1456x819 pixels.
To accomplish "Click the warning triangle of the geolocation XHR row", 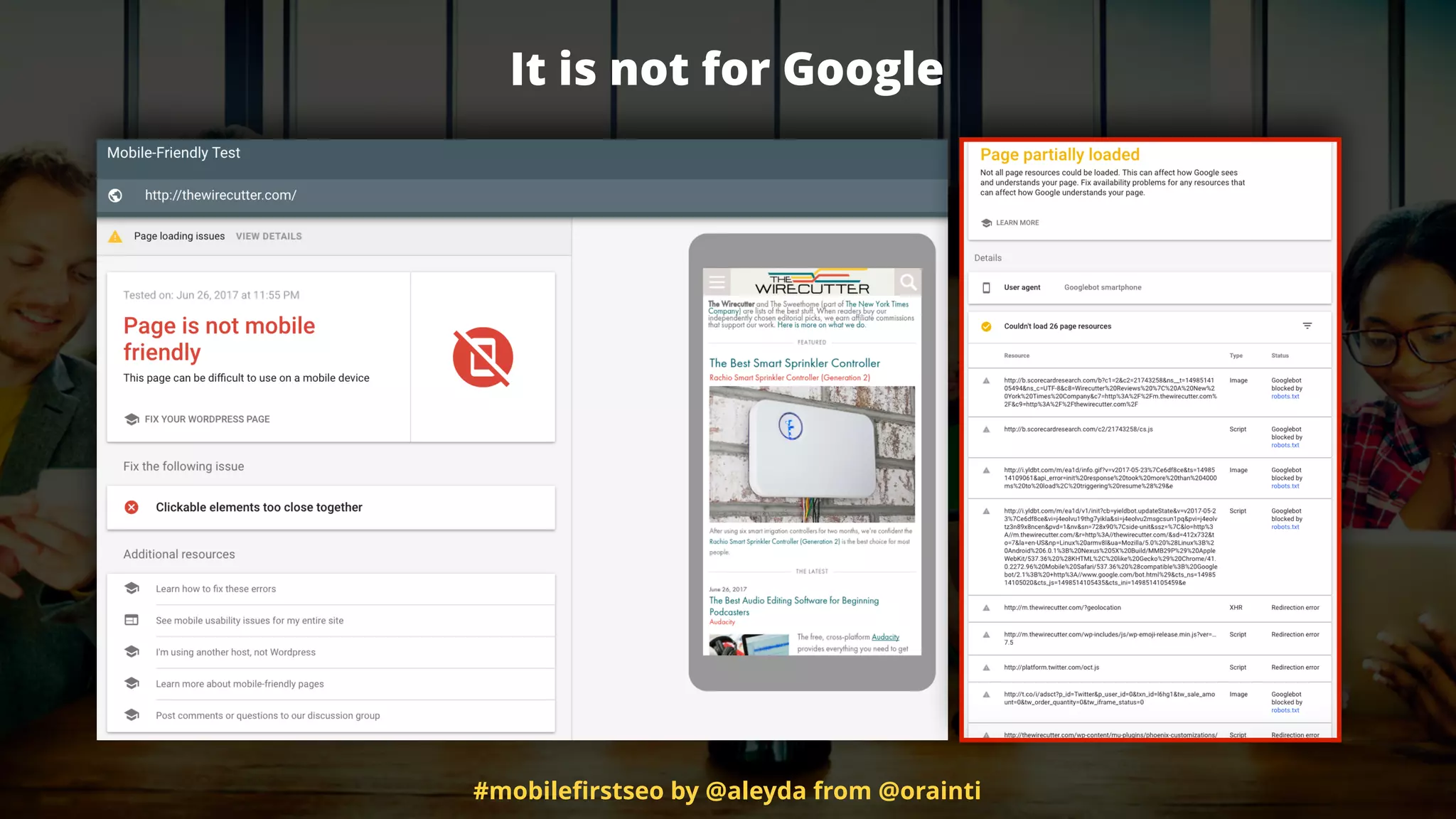I will 986,608.
